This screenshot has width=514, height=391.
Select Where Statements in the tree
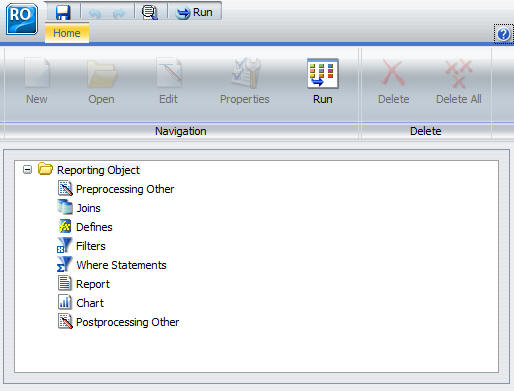point(121,265)
